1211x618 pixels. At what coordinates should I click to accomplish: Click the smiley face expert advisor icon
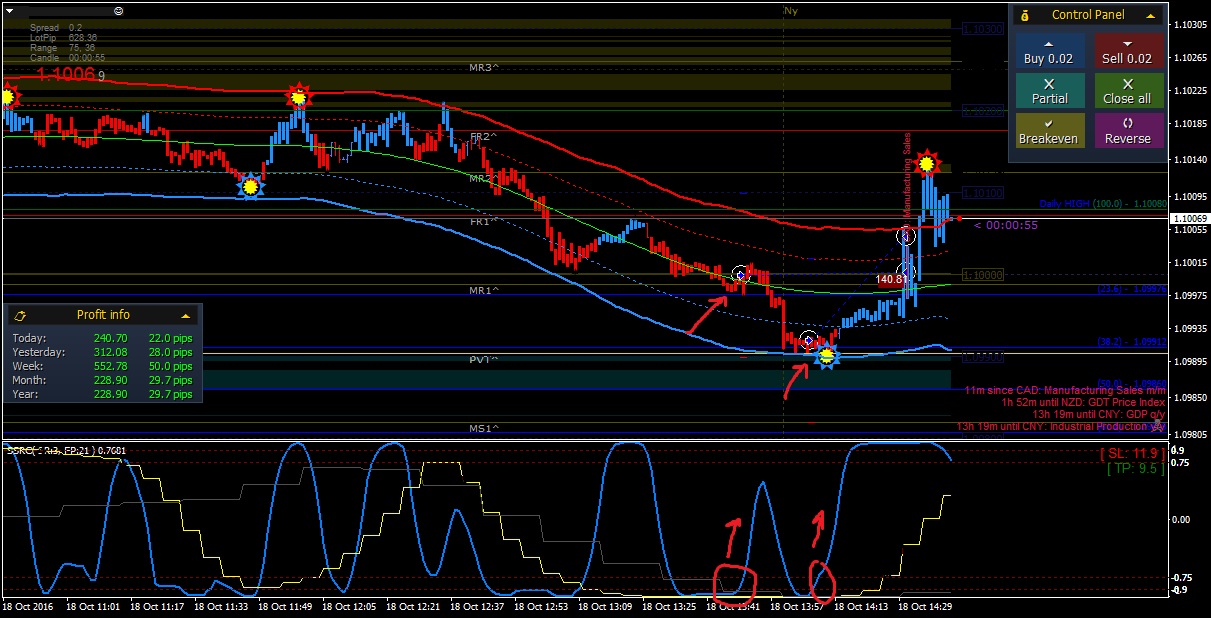[x=119, y=9]
